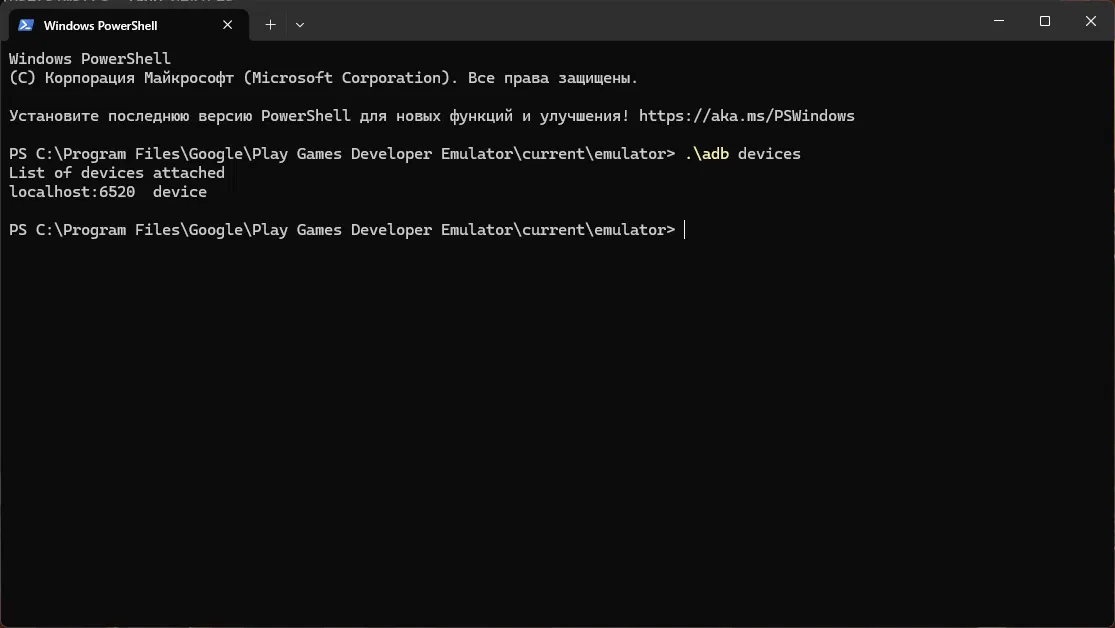Click the path in the first prompt line
1115x628 pixels.
click(x=355, y=154)
